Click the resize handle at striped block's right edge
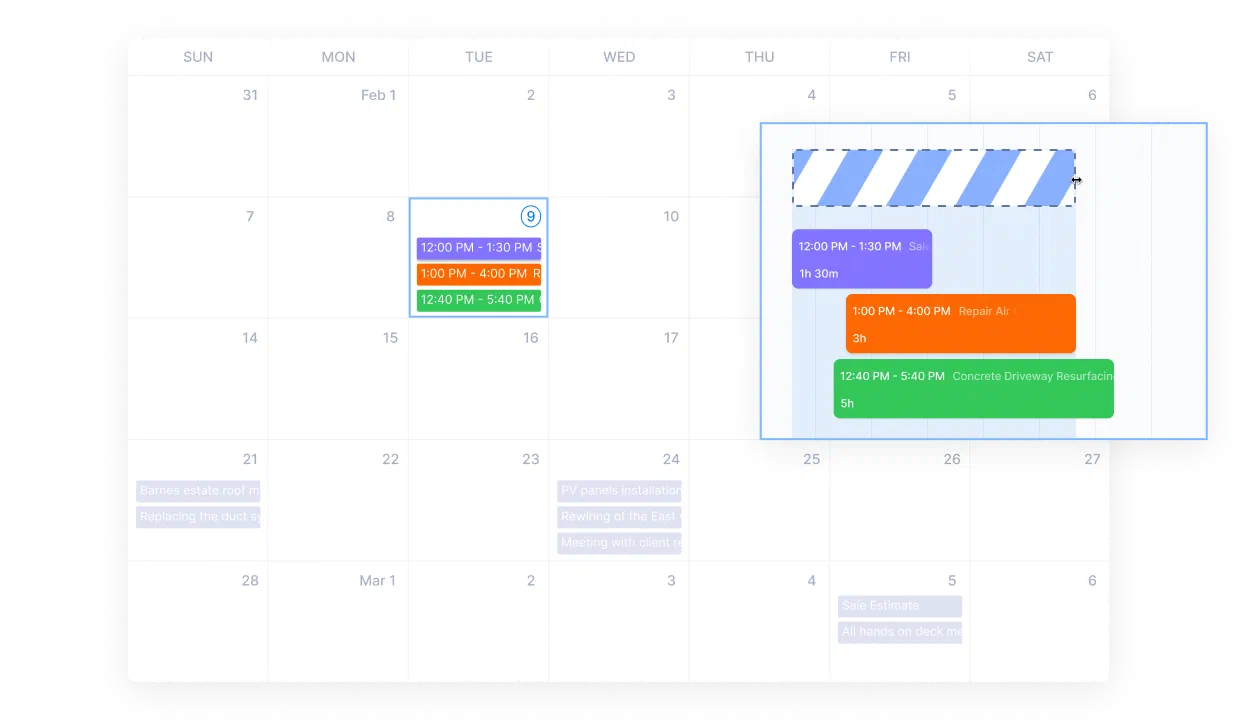Screen dimensions: 1256x720 point(1076,181)
